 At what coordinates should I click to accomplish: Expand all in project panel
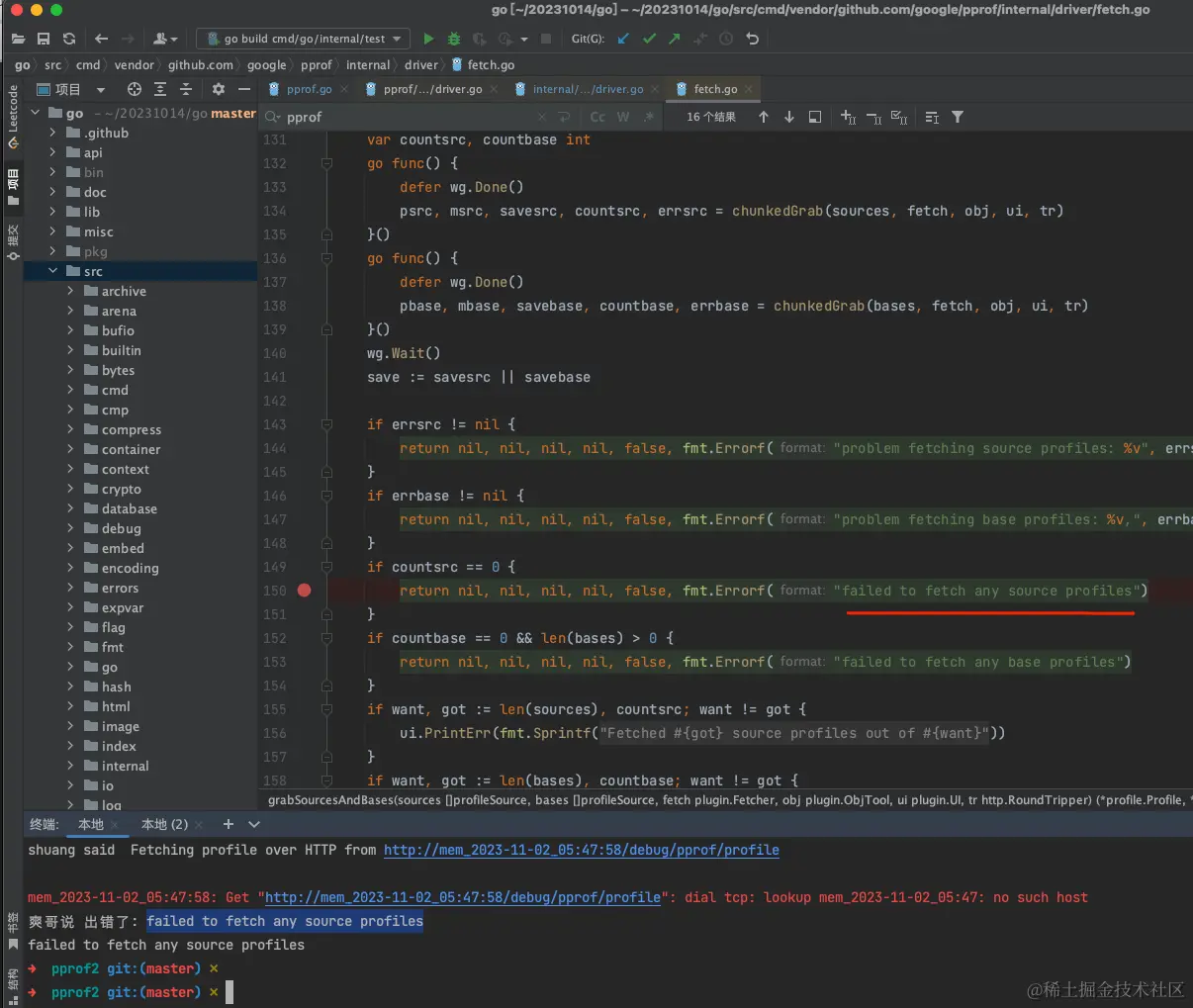[160, 89]
